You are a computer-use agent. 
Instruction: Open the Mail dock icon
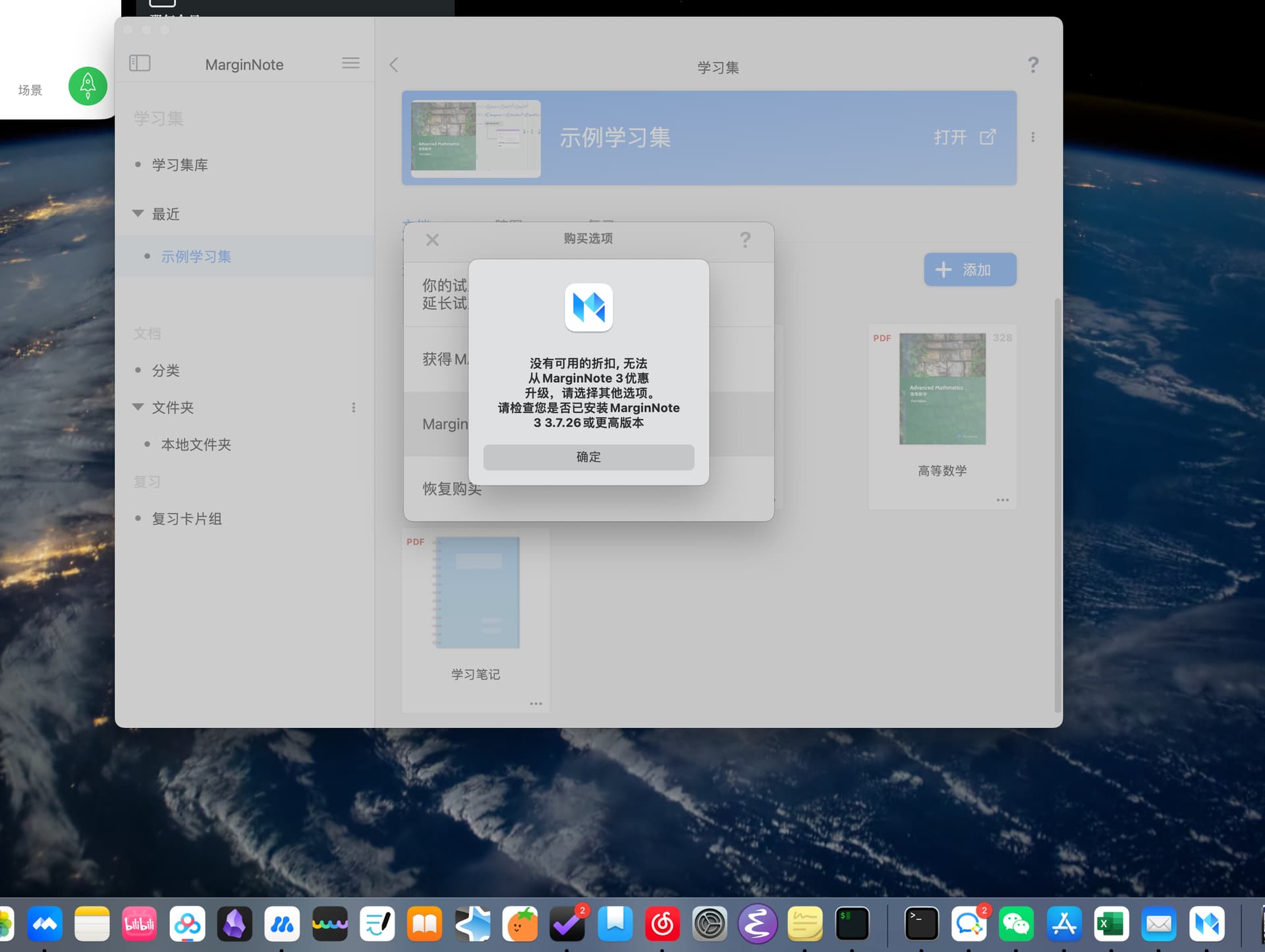click(1159, 924)
